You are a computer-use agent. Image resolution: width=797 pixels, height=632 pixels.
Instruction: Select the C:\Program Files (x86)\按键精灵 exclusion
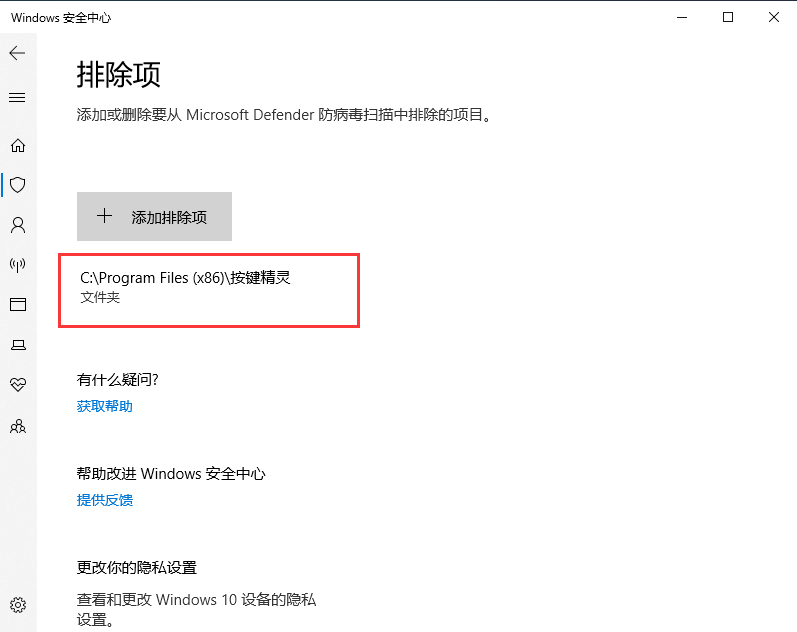coord(209,290)
